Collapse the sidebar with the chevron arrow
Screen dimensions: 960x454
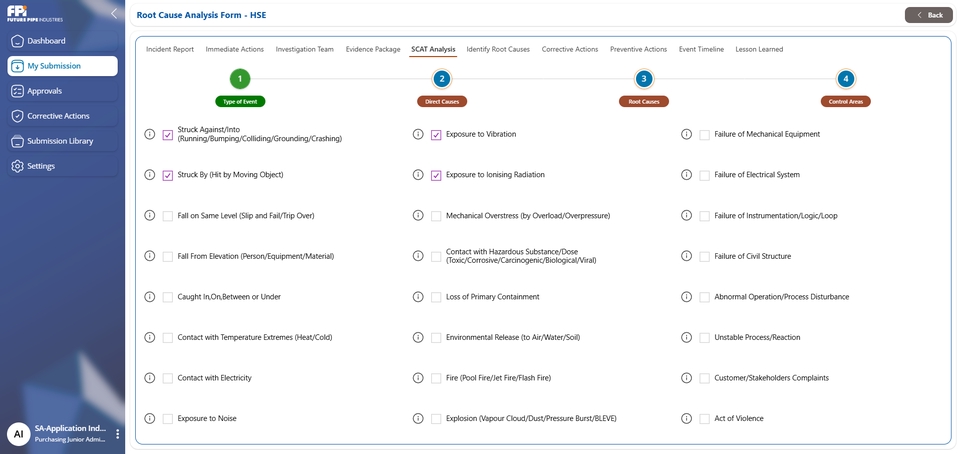[114, 14]
